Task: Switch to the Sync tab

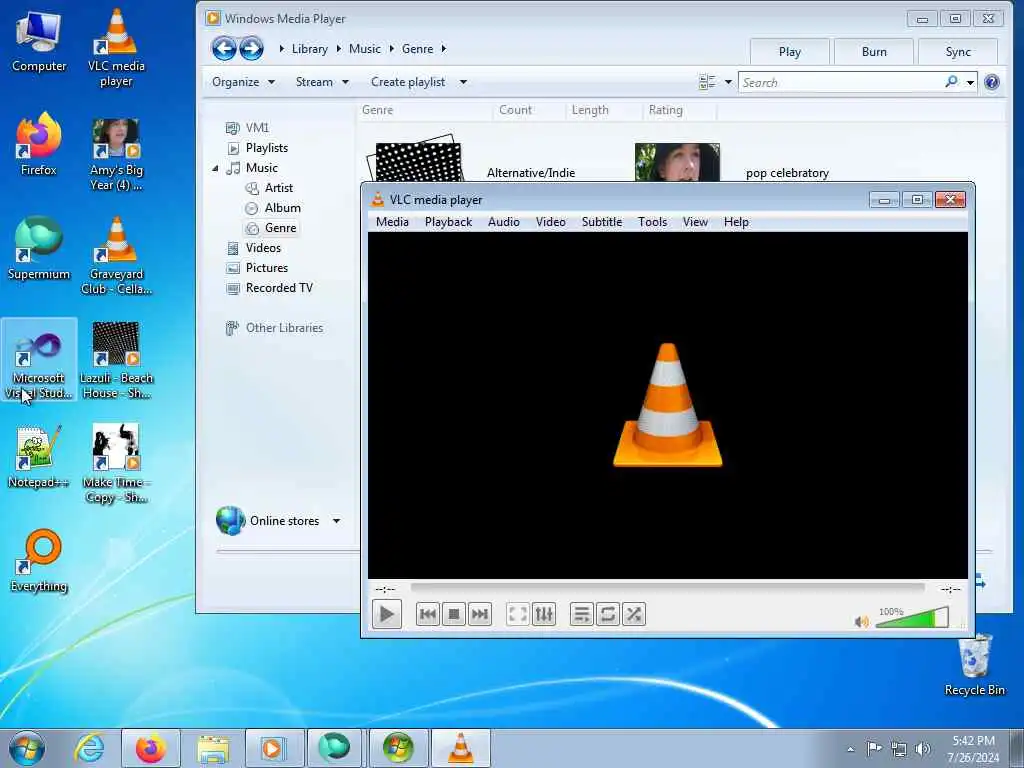Action: (x=958, y=52)
